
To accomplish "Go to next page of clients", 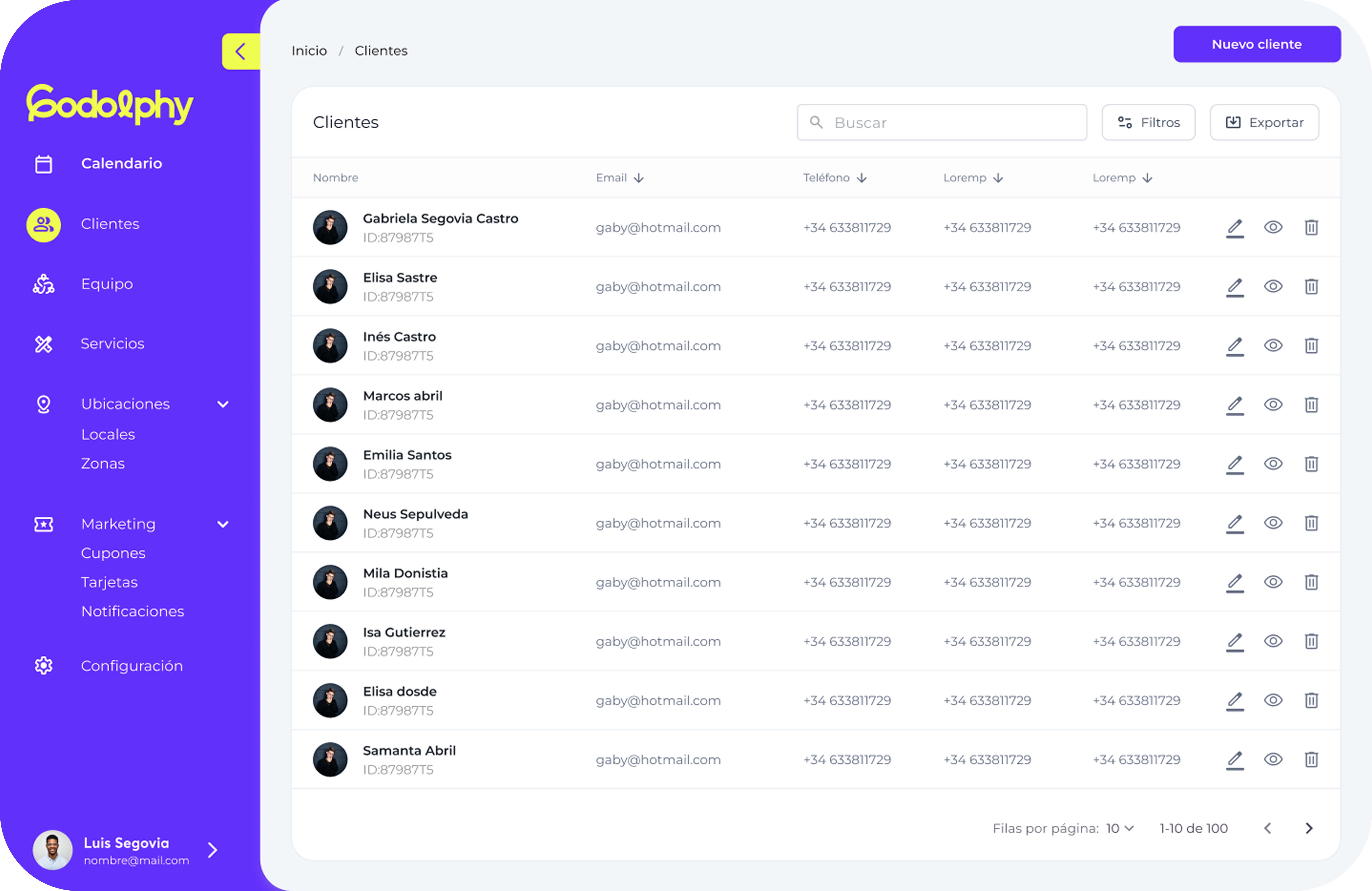I will coord(1309,828).
